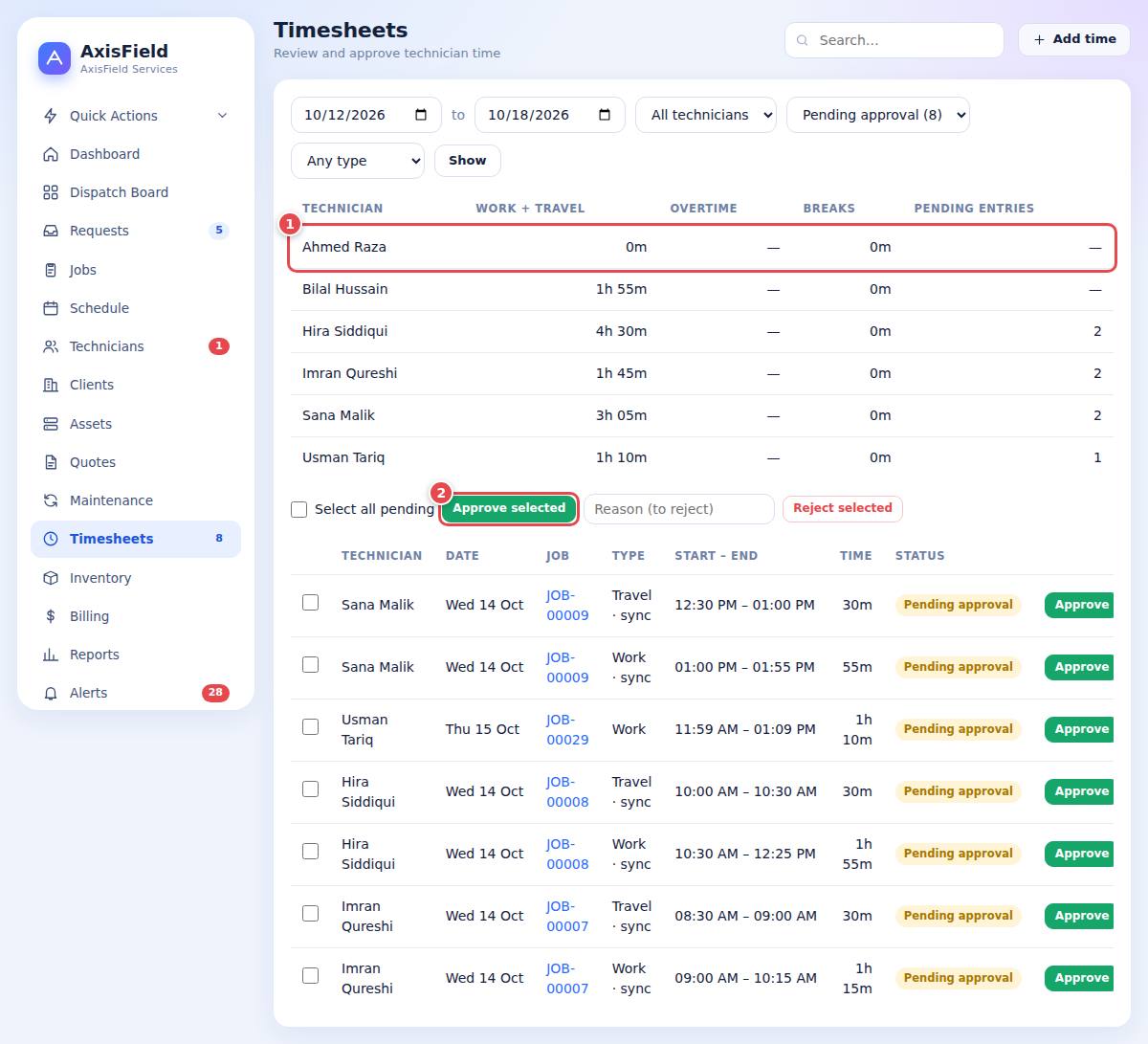Open end date calendar picker icon
Viewport: 1148px width, 1044px height.
click(605, 115)
